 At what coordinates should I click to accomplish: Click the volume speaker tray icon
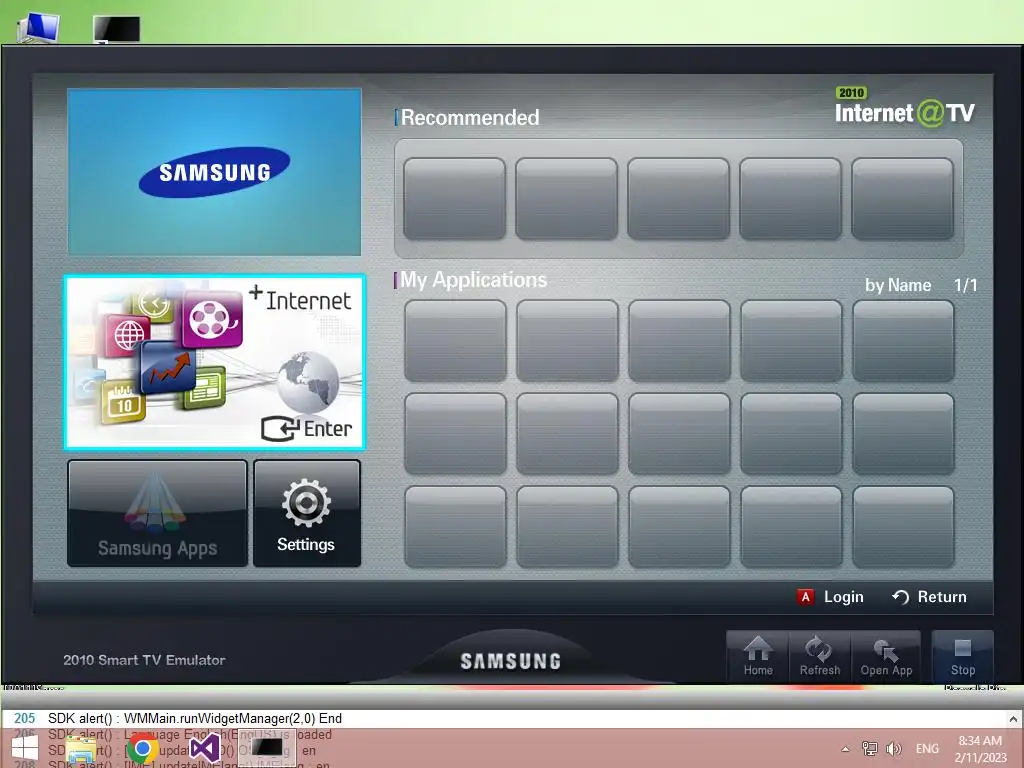pos(893,748)
